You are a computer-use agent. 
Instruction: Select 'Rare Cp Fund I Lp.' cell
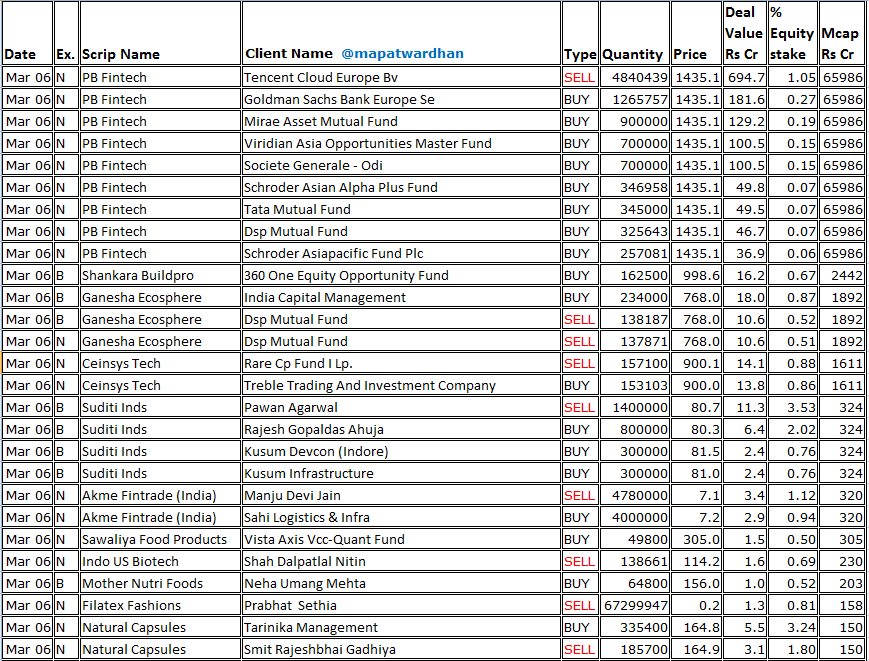click(401, 363)
